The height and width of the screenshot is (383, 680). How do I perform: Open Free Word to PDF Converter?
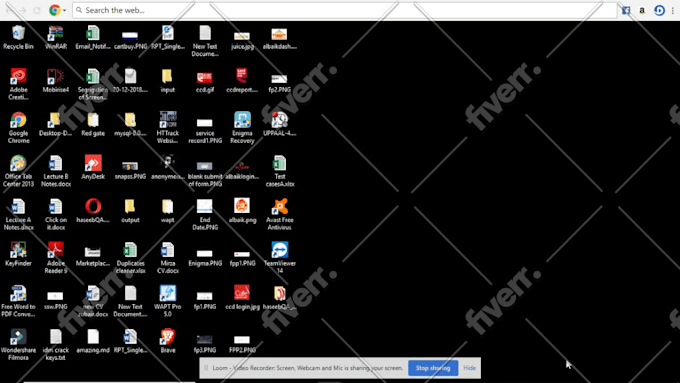18,301
